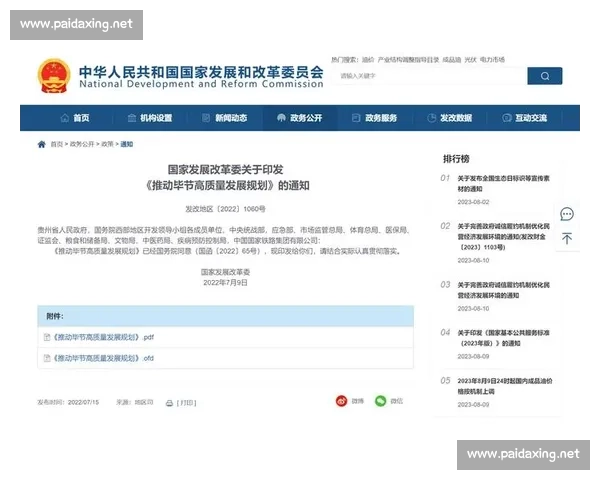Go to 政务公开 in the breadcrumb
Screen dimensions: 600x480
[82, 144]
